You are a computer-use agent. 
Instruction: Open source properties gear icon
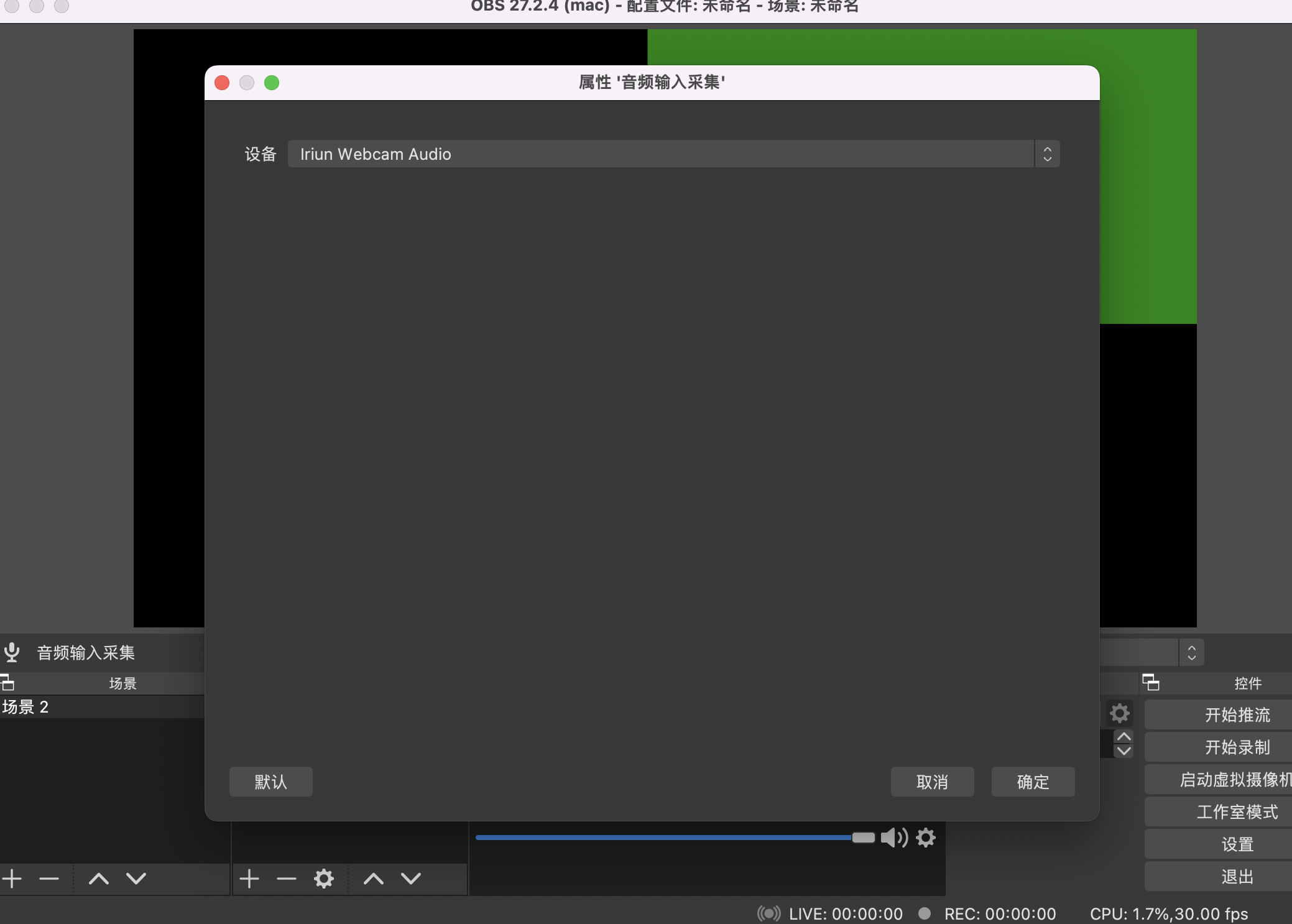coord(324,879)
